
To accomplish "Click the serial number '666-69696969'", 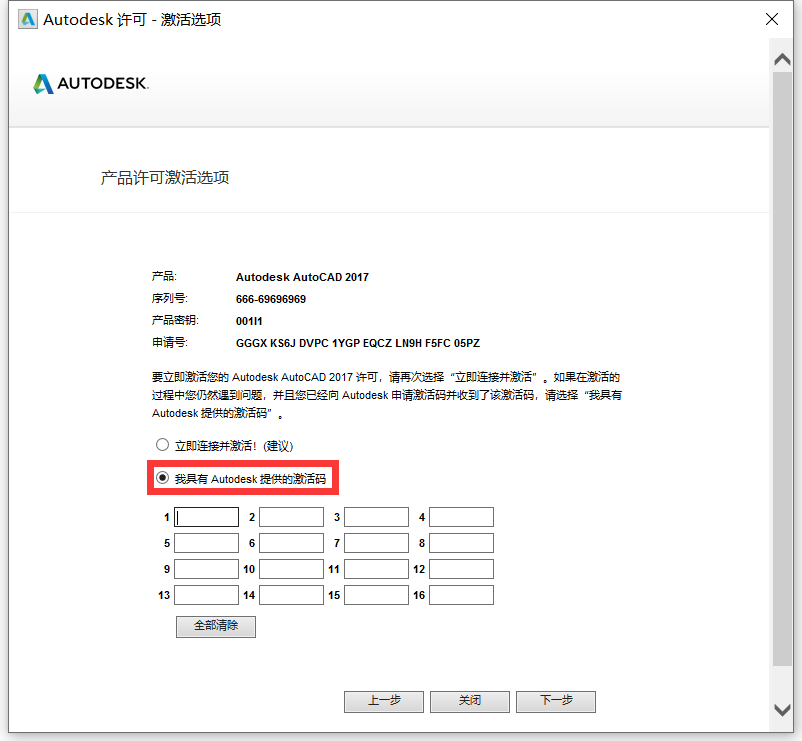I will click(x=271, y=299).
